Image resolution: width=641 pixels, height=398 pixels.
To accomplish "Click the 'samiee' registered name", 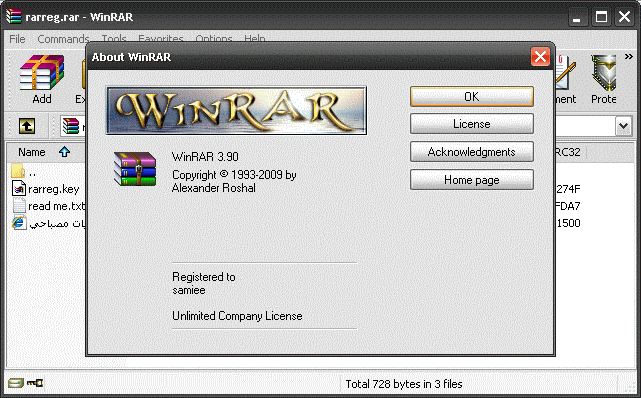I will pyautogui.click(x=188, y=290).
